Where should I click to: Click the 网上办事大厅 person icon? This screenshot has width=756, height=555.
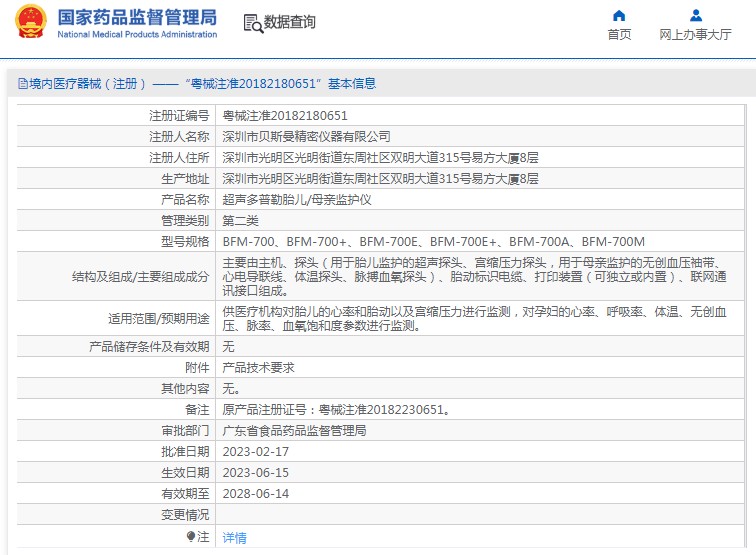696,15
